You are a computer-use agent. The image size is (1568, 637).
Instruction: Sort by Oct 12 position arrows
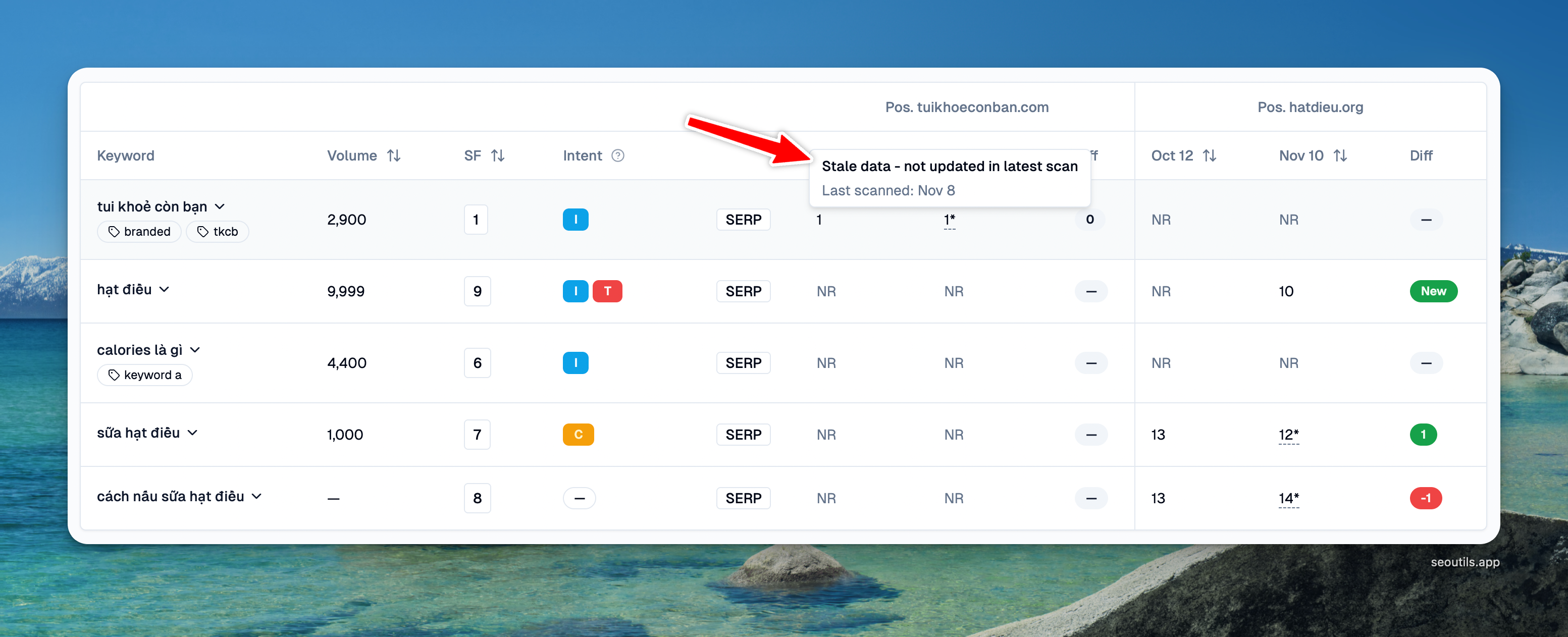coord(1209,156)
